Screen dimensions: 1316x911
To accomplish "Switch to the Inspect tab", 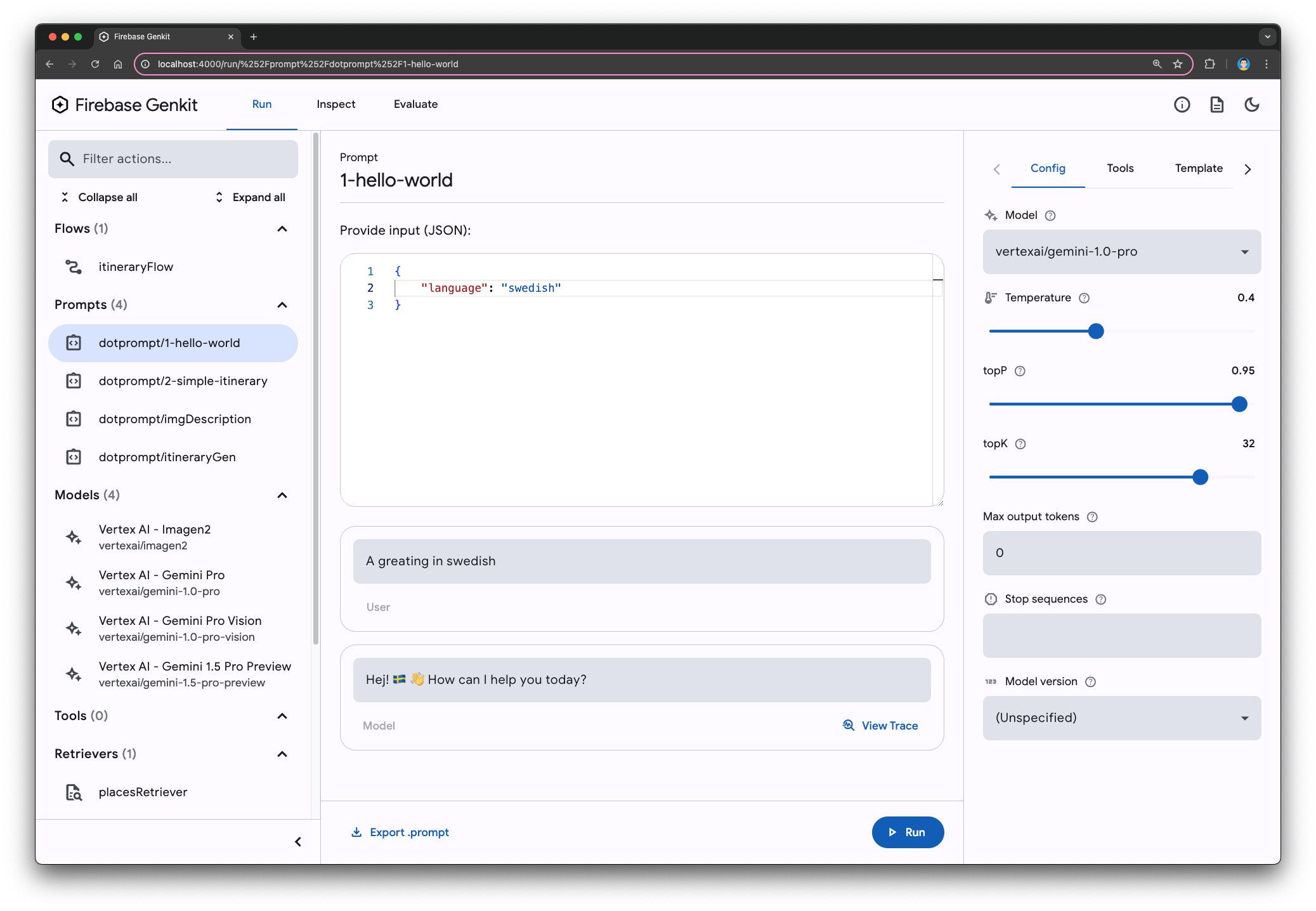I will (x=335, y=103).
